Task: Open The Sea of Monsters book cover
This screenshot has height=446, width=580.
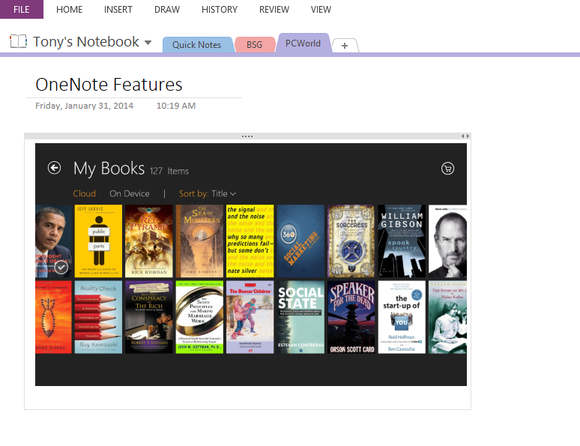Action: coord(199,241)
